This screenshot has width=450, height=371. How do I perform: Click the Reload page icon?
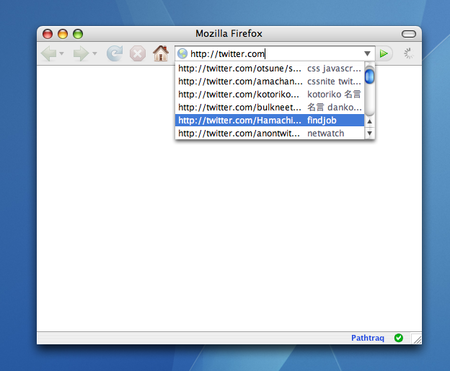115,54
